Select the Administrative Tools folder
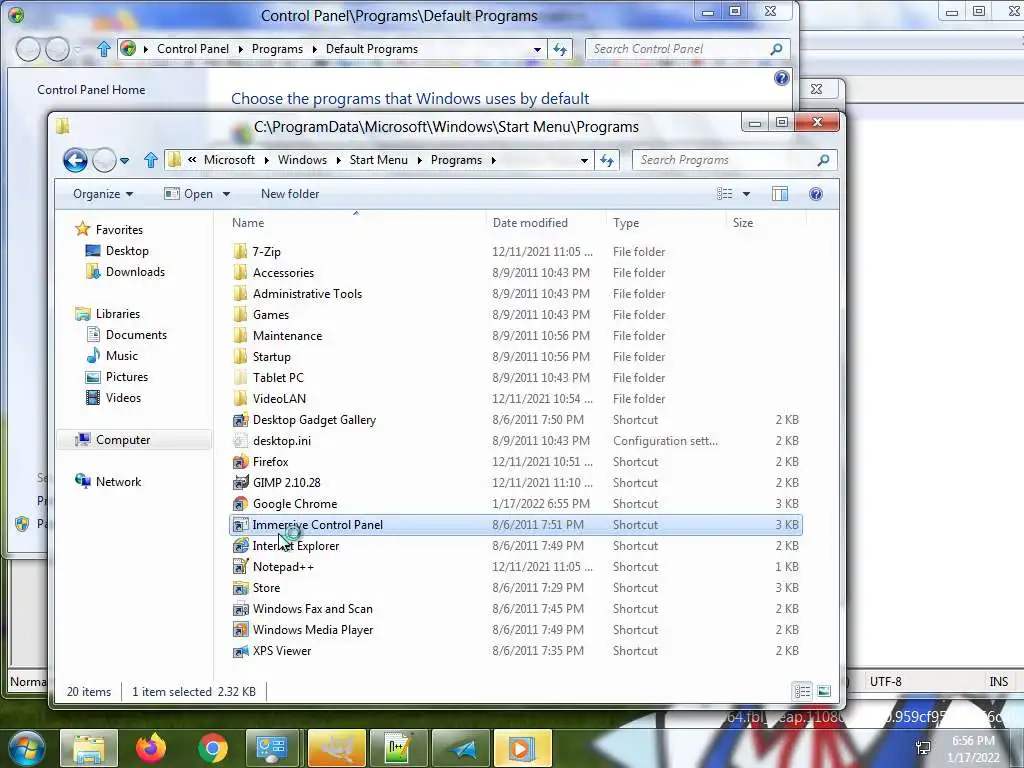Screen dimensions: 1024x768 point(516,294)
